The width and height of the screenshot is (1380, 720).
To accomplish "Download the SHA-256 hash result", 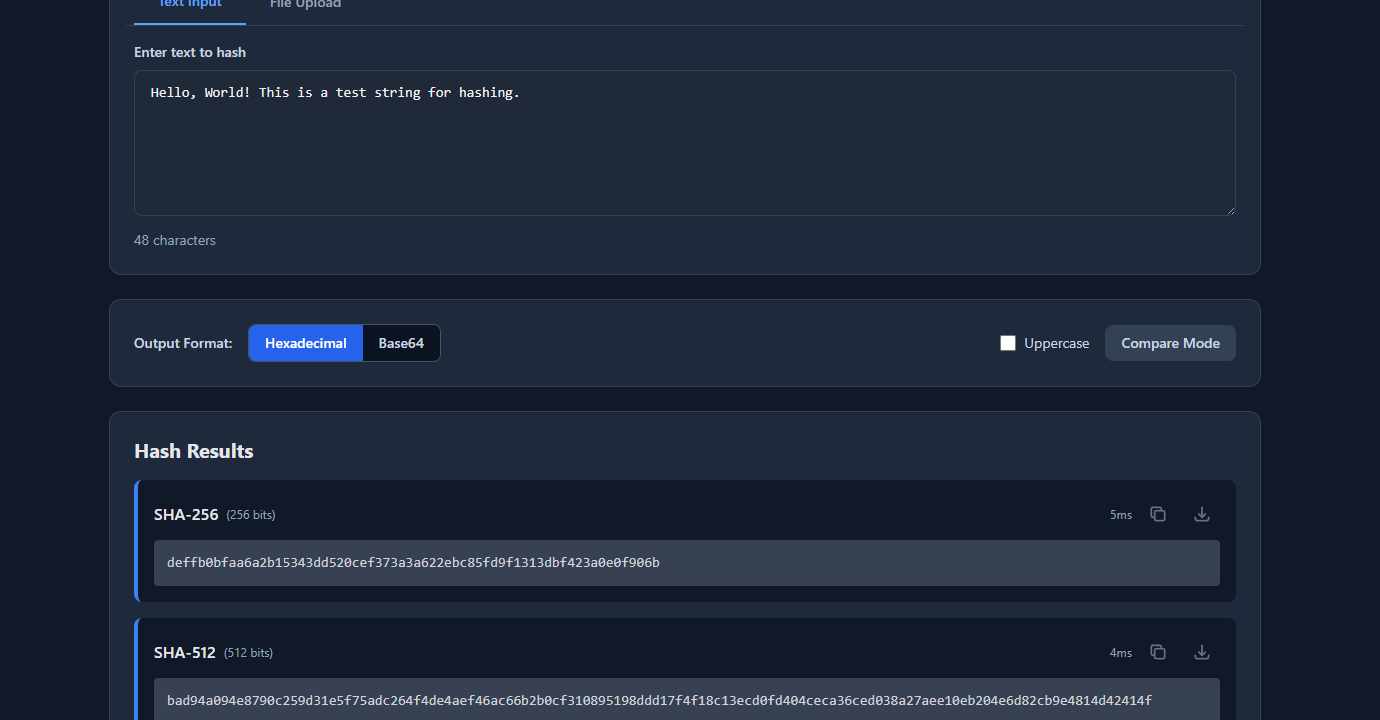I will coord(1202,514).
